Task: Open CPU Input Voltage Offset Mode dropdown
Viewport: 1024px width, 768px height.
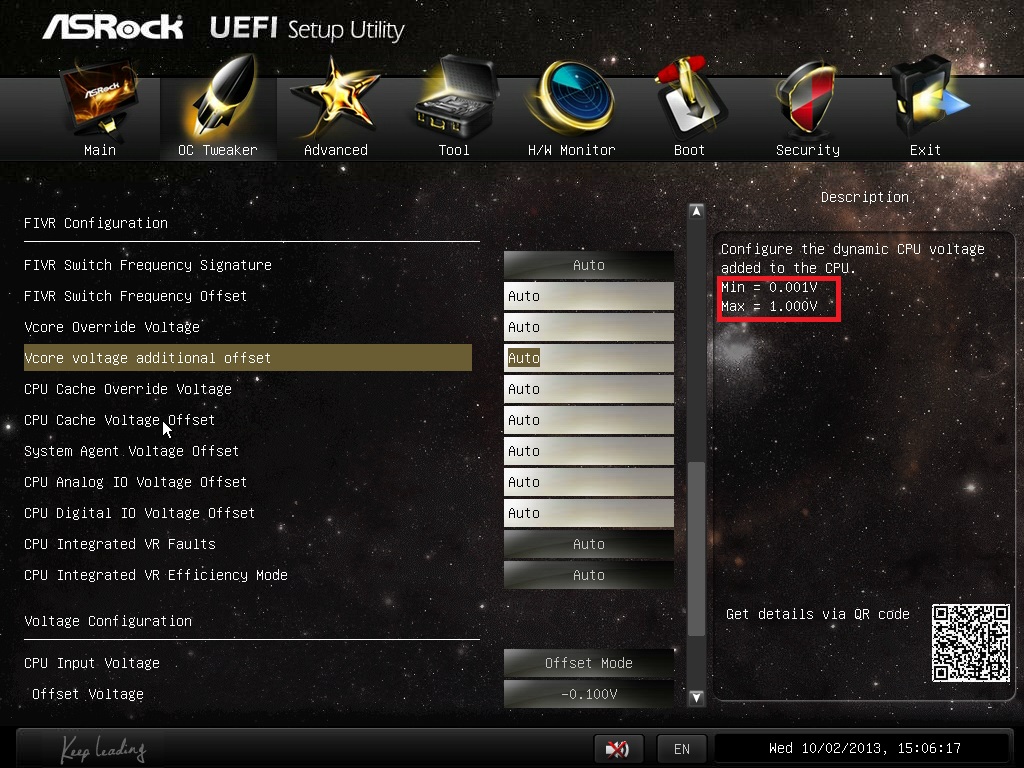Action: [588, 663]
